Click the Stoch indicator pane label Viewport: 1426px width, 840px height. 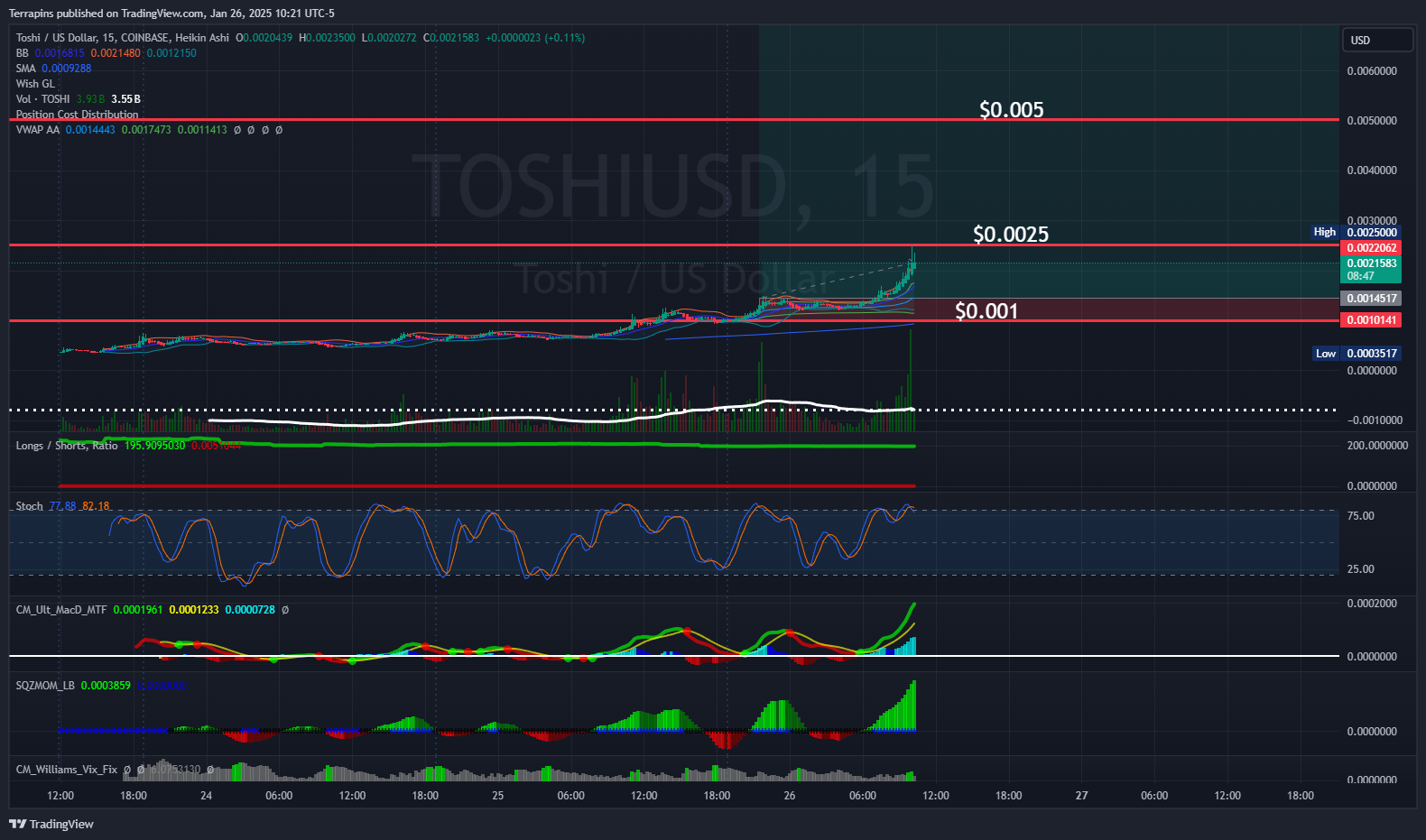click(29, 506)
